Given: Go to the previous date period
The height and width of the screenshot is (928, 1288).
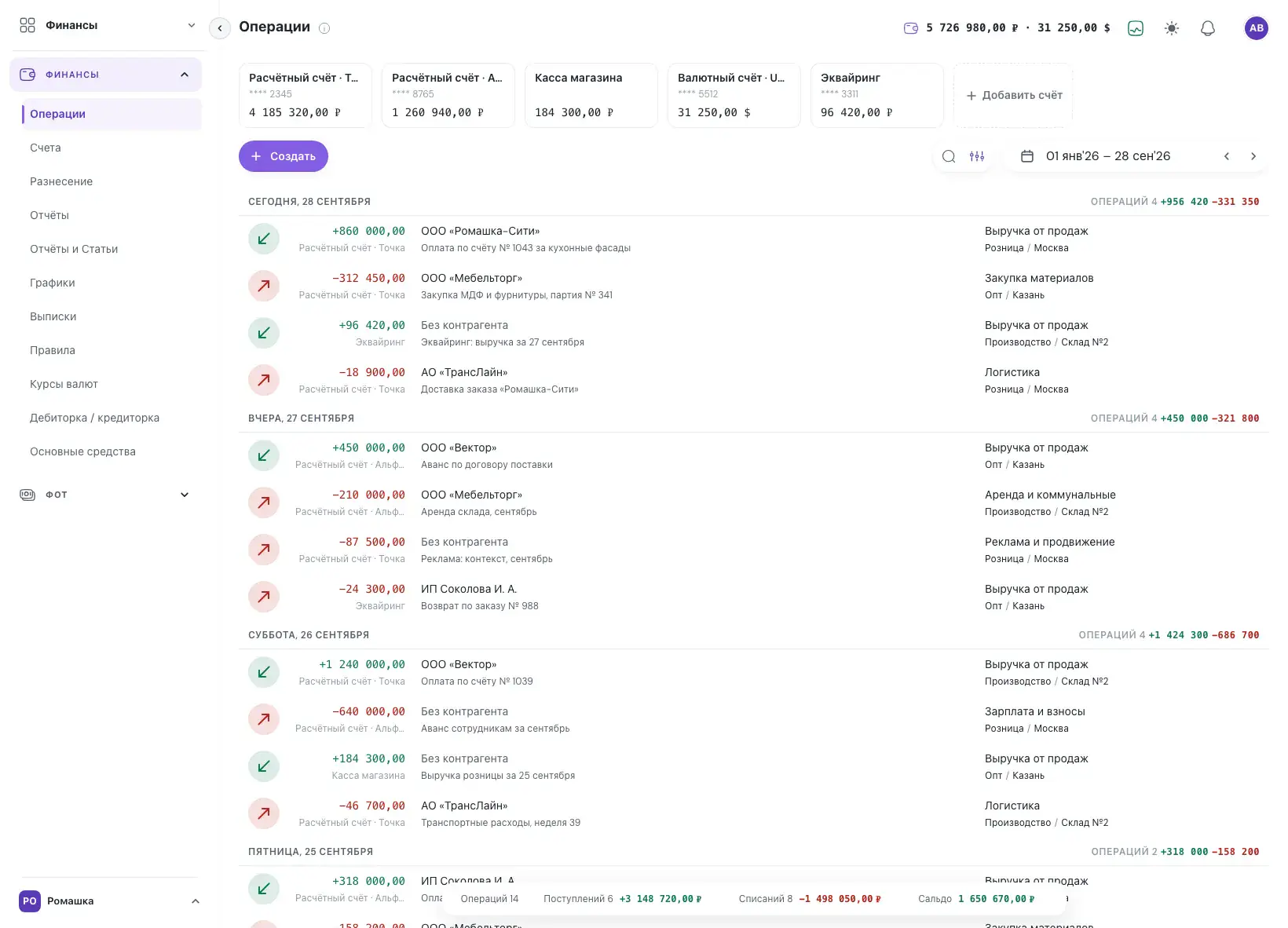Looking at the screenshot, I should tap(1227, 156).
